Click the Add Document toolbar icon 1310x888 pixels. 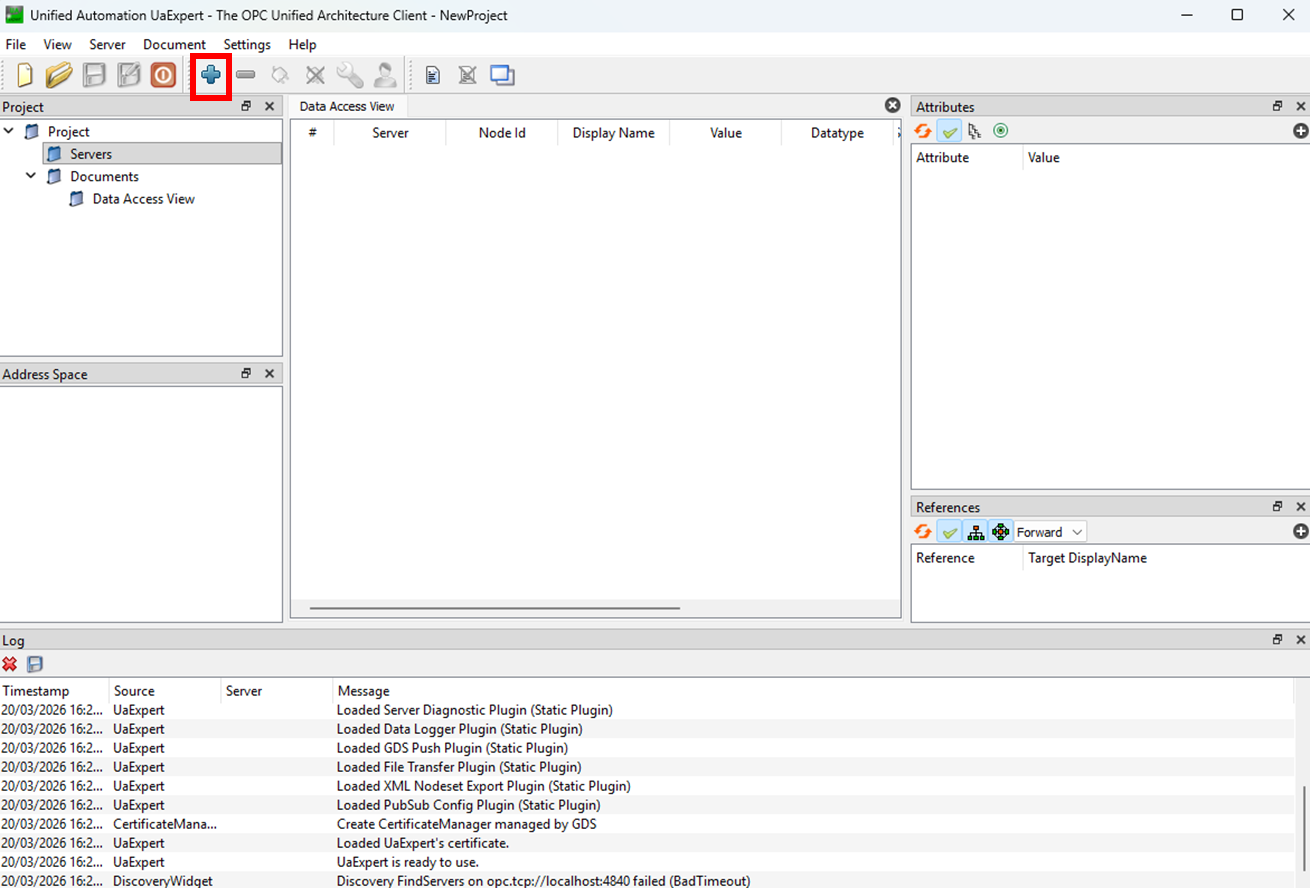point(432,74)
